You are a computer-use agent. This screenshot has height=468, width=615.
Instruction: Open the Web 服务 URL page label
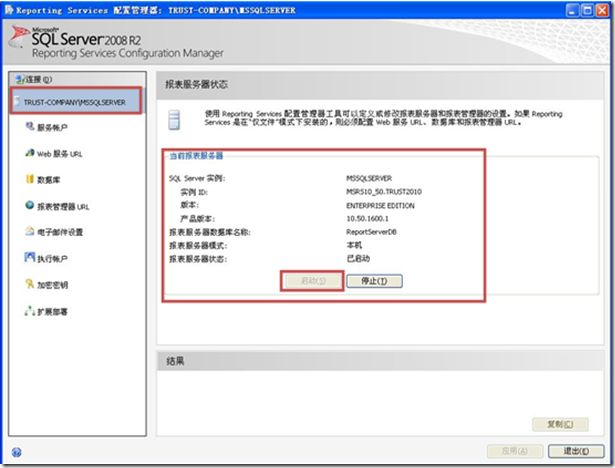[x=60, y=154]
